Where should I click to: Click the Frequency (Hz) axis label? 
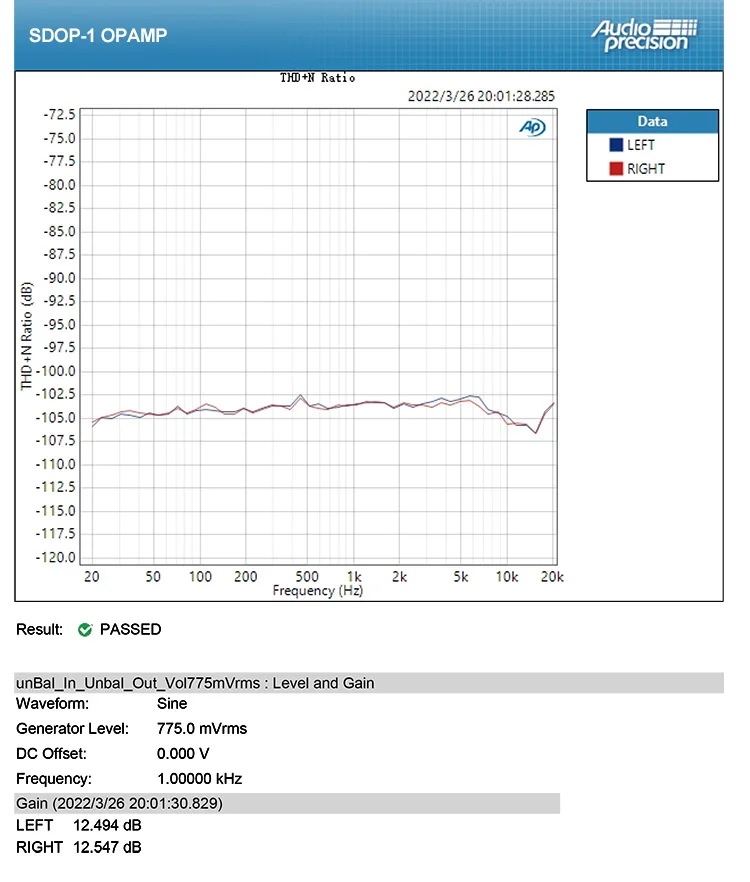coord(318,591)
